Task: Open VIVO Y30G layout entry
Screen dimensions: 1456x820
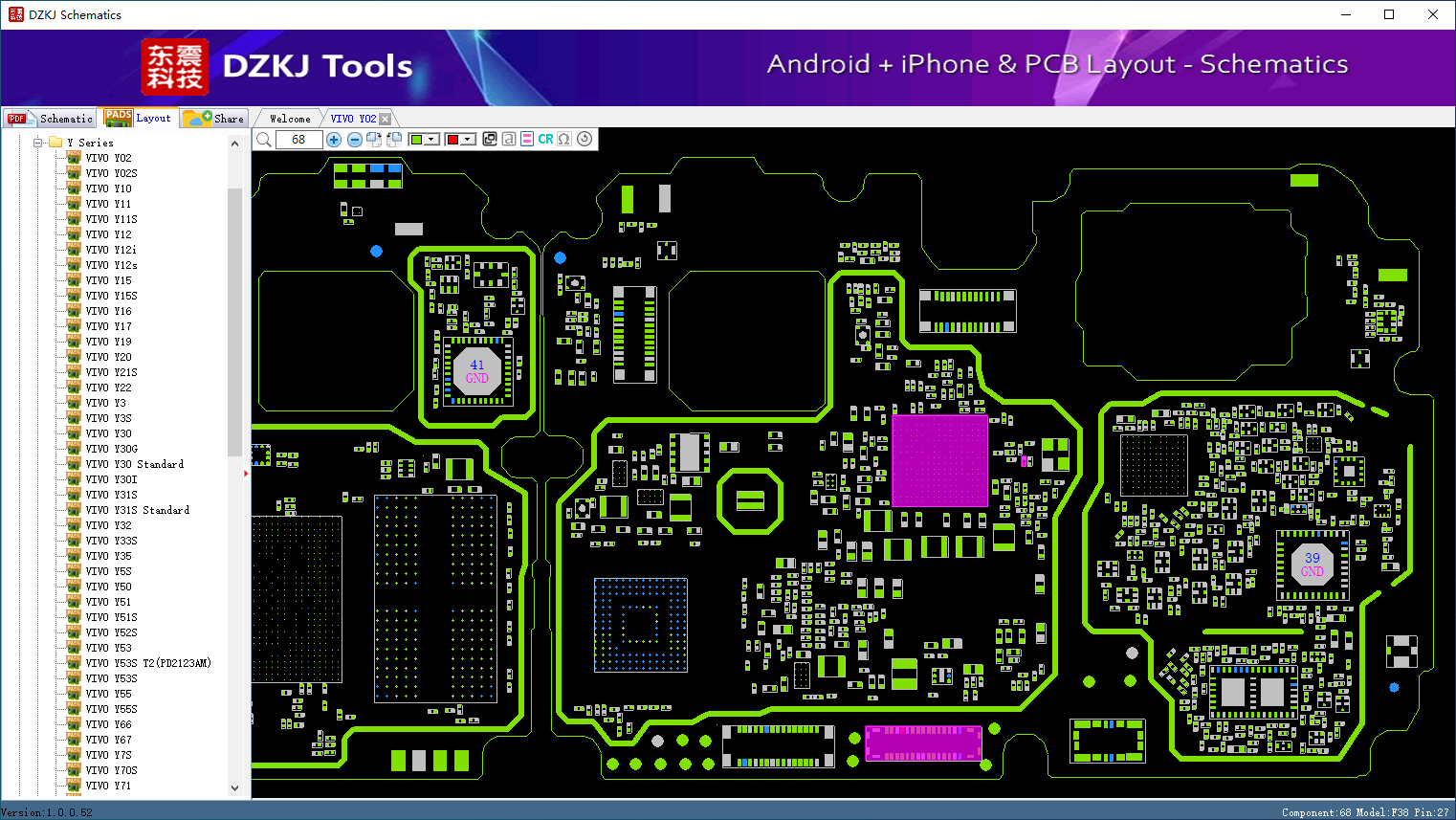Action: coord(111,449)
